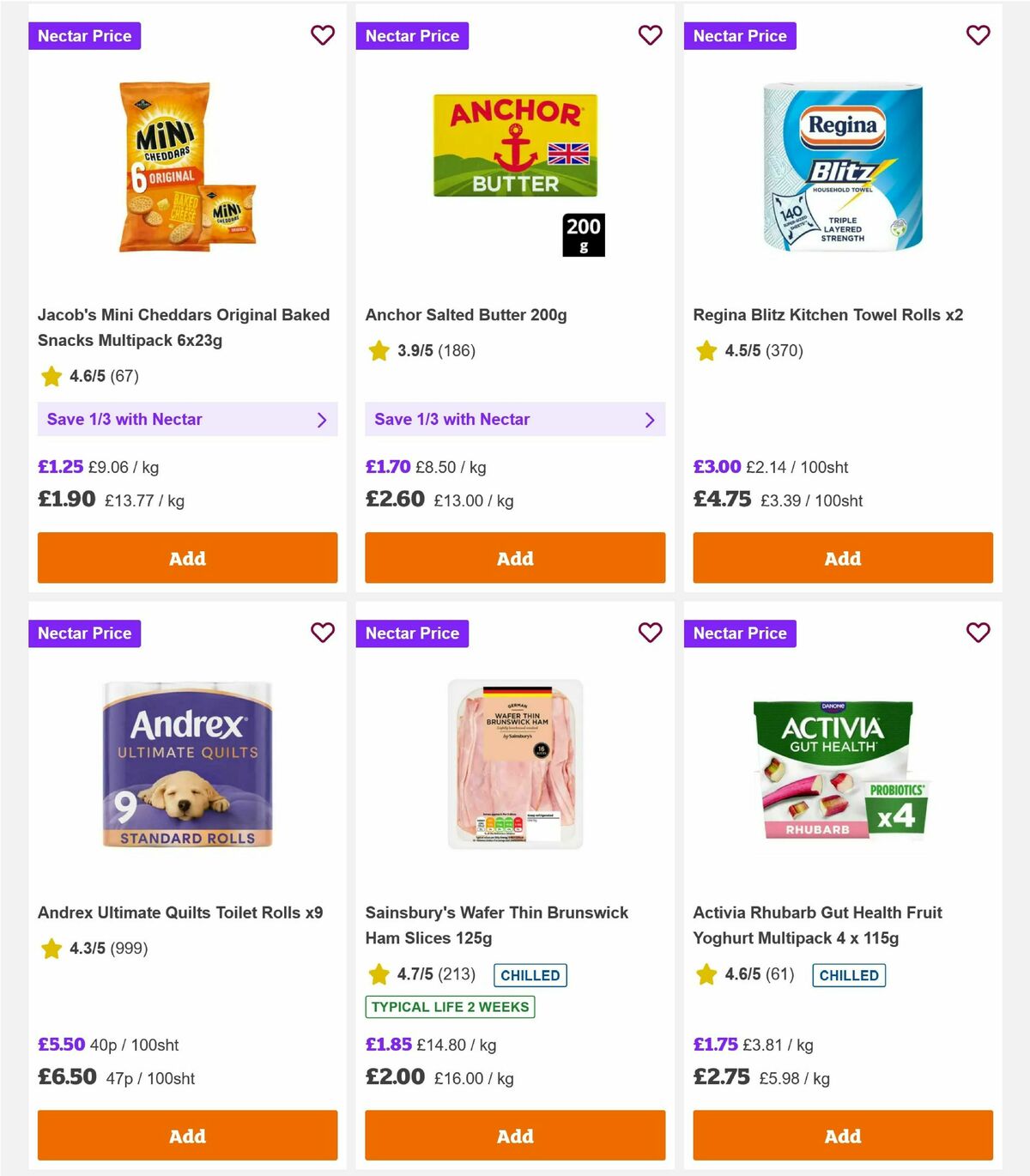The image size is (1030, 1176).
Task: Click the CHILLED badge on Activia yoghurt
Action: coord(849,975)
